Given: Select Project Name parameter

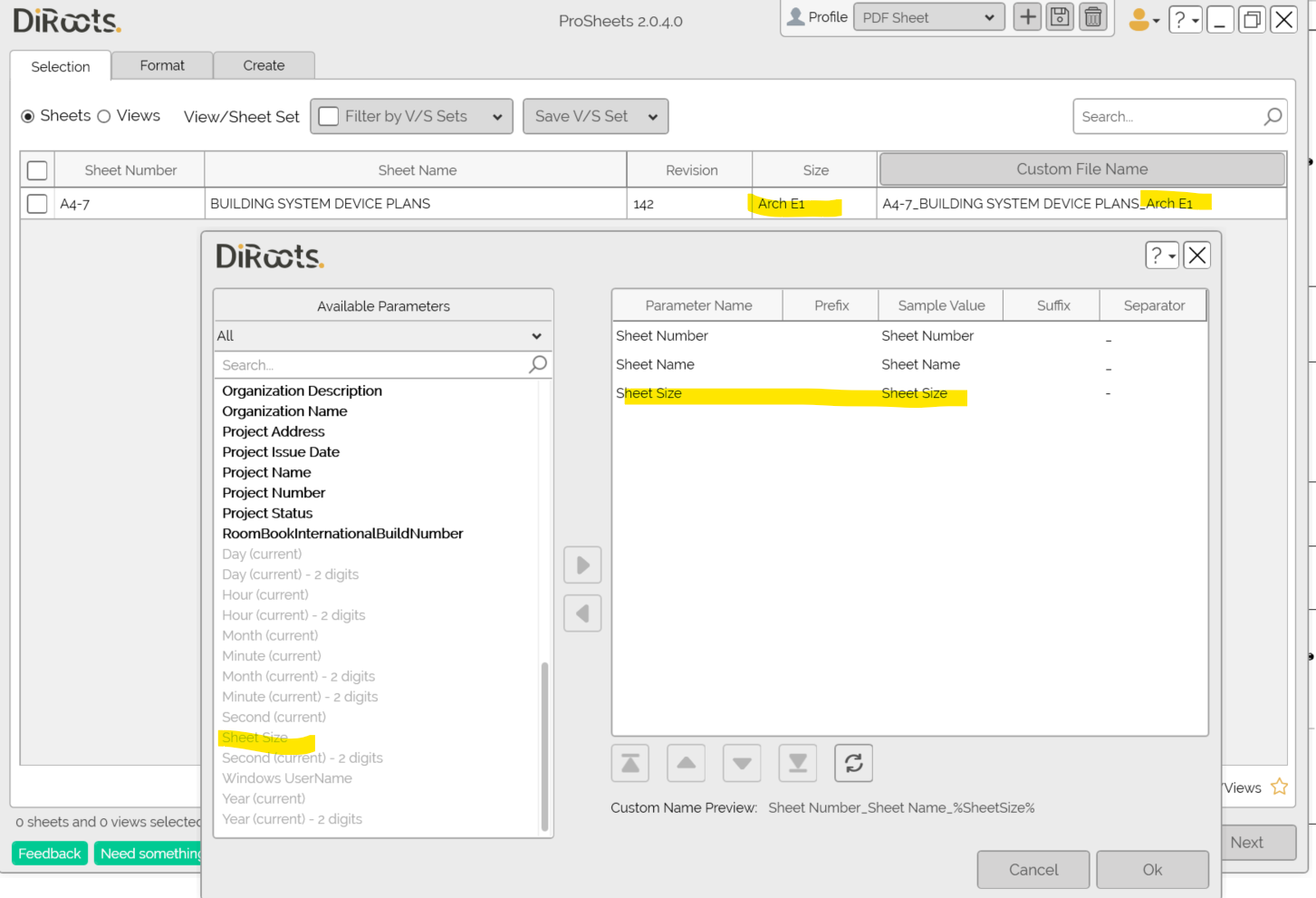Looking at the screenshot, I should pyautogui.click(x=266, y=472).
